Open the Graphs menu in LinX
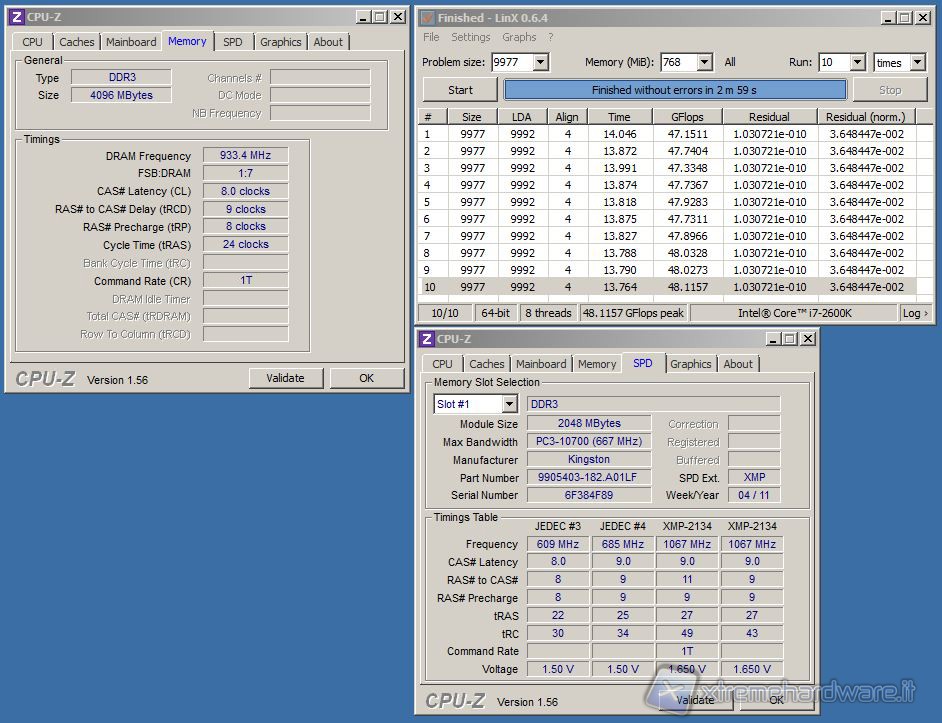 (519, 37)
